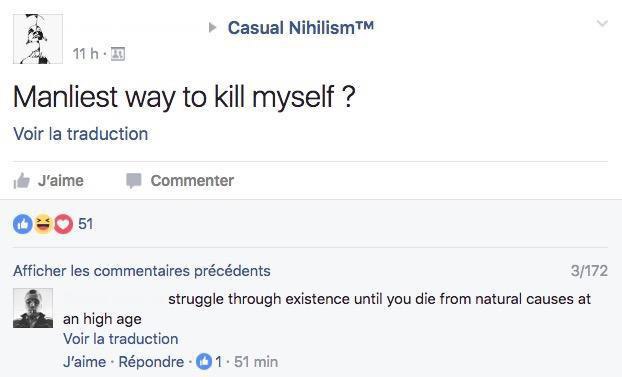Open the post options chevron menu
This screenshot has width=622, height=377.
click(602, 24)
